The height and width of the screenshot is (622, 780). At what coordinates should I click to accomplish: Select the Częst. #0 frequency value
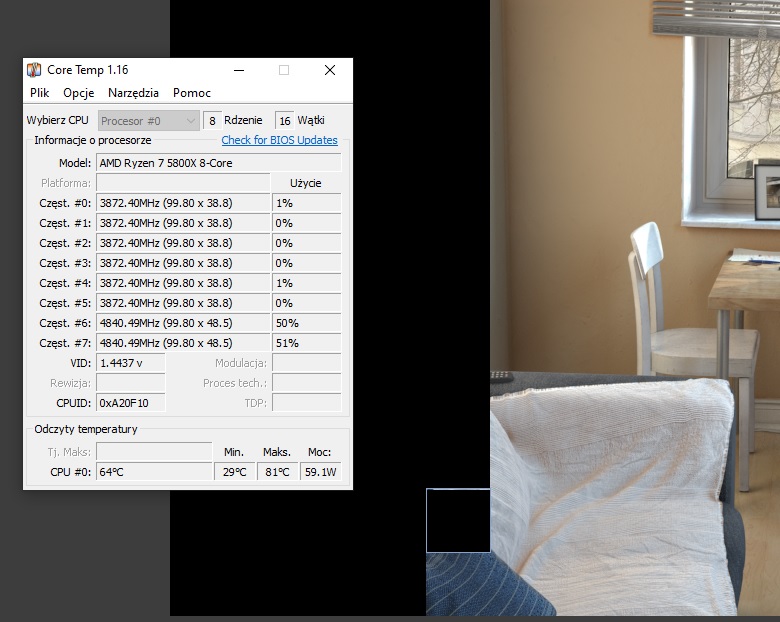coord(183,203)
